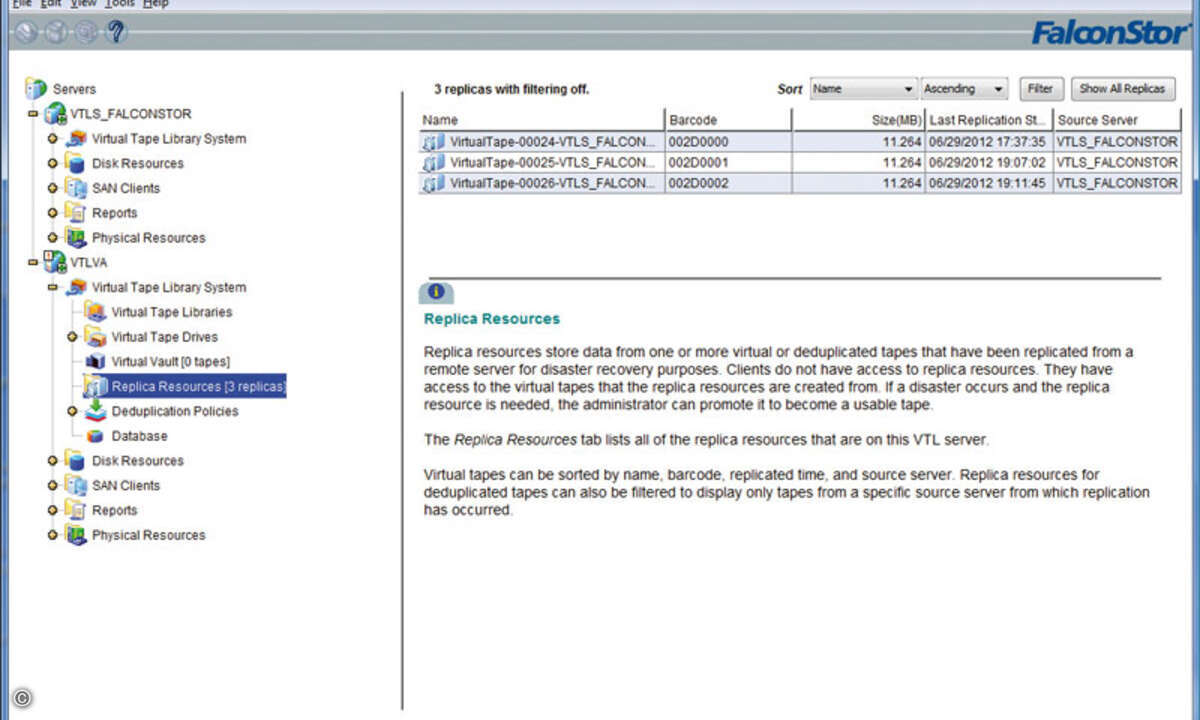Open the Help question mark toolbar icon

tap(115, 32)
